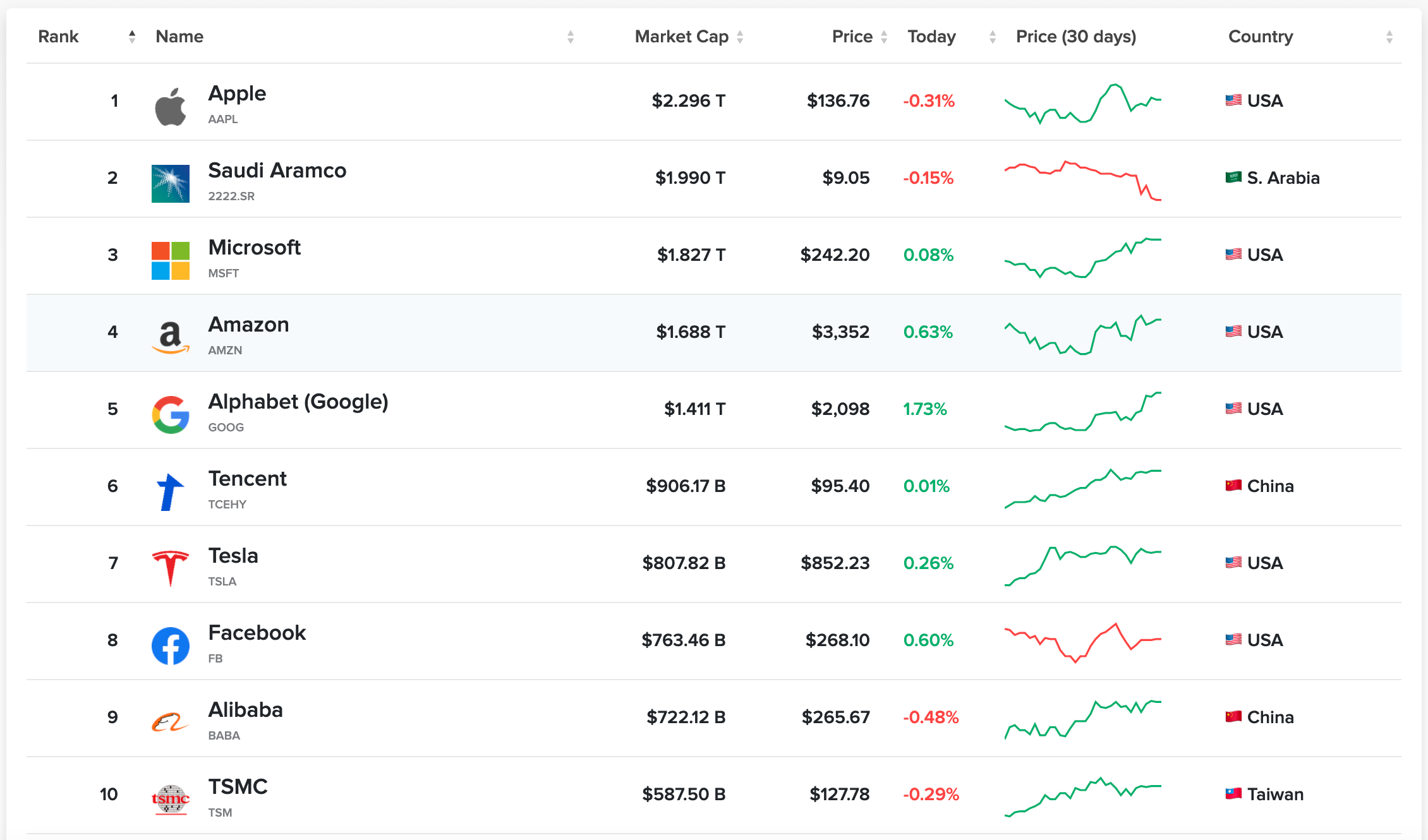The image size is (1428, 840).
Task: Sort by Country column arrows
Action: (1389, 37)
